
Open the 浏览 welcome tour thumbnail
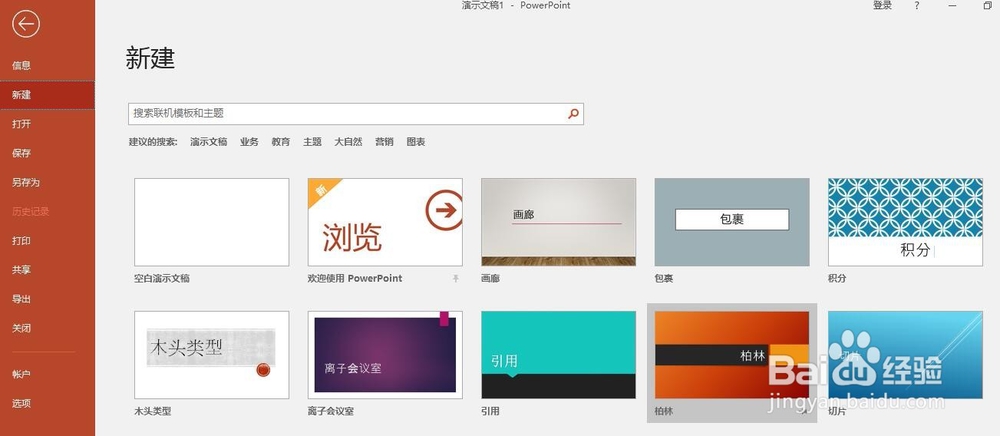click(385, 222)
